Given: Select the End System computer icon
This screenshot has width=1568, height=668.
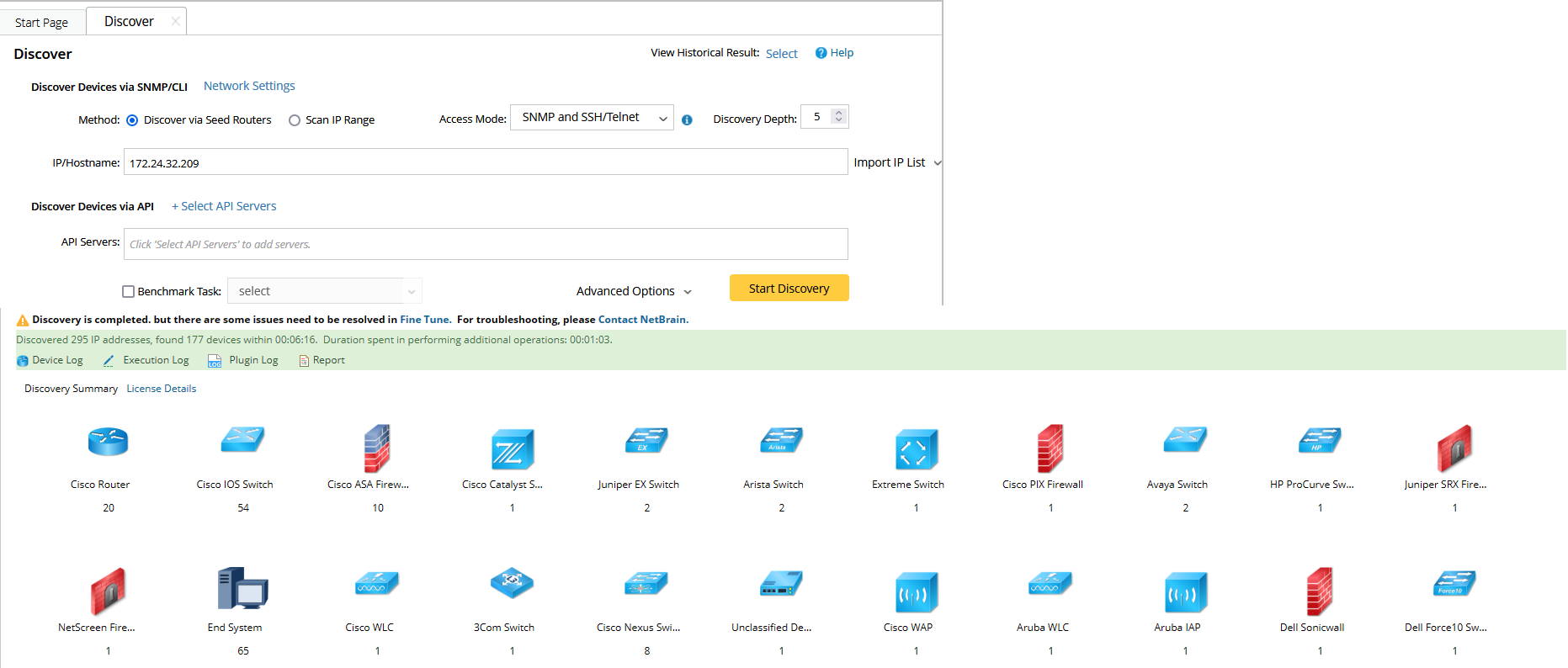Looking at the screenshot, I should click(x=243, y=588).
